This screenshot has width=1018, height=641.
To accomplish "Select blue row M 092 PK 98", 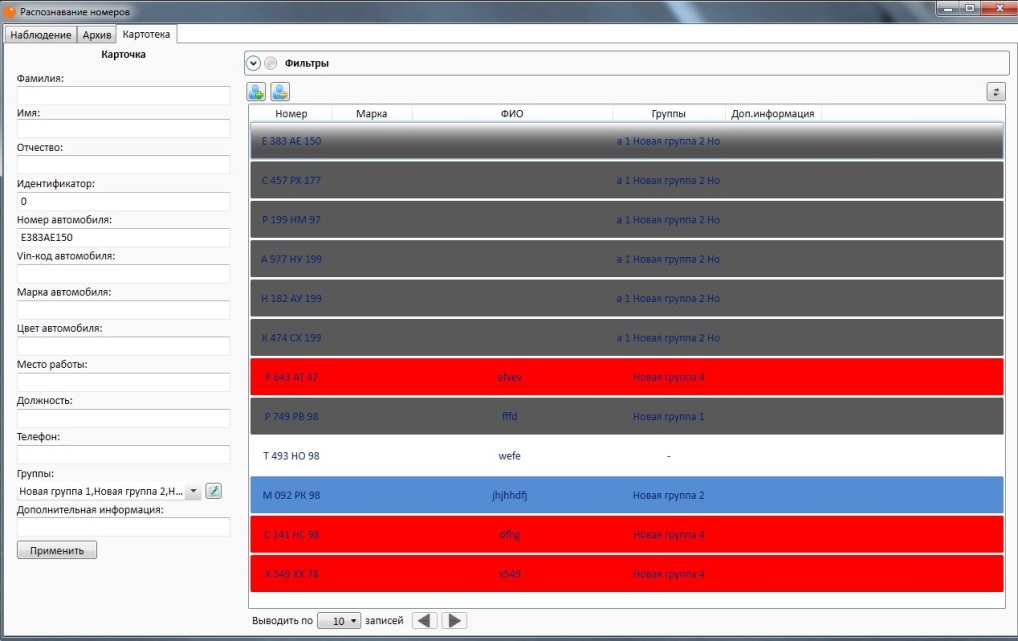I will 627,495.
